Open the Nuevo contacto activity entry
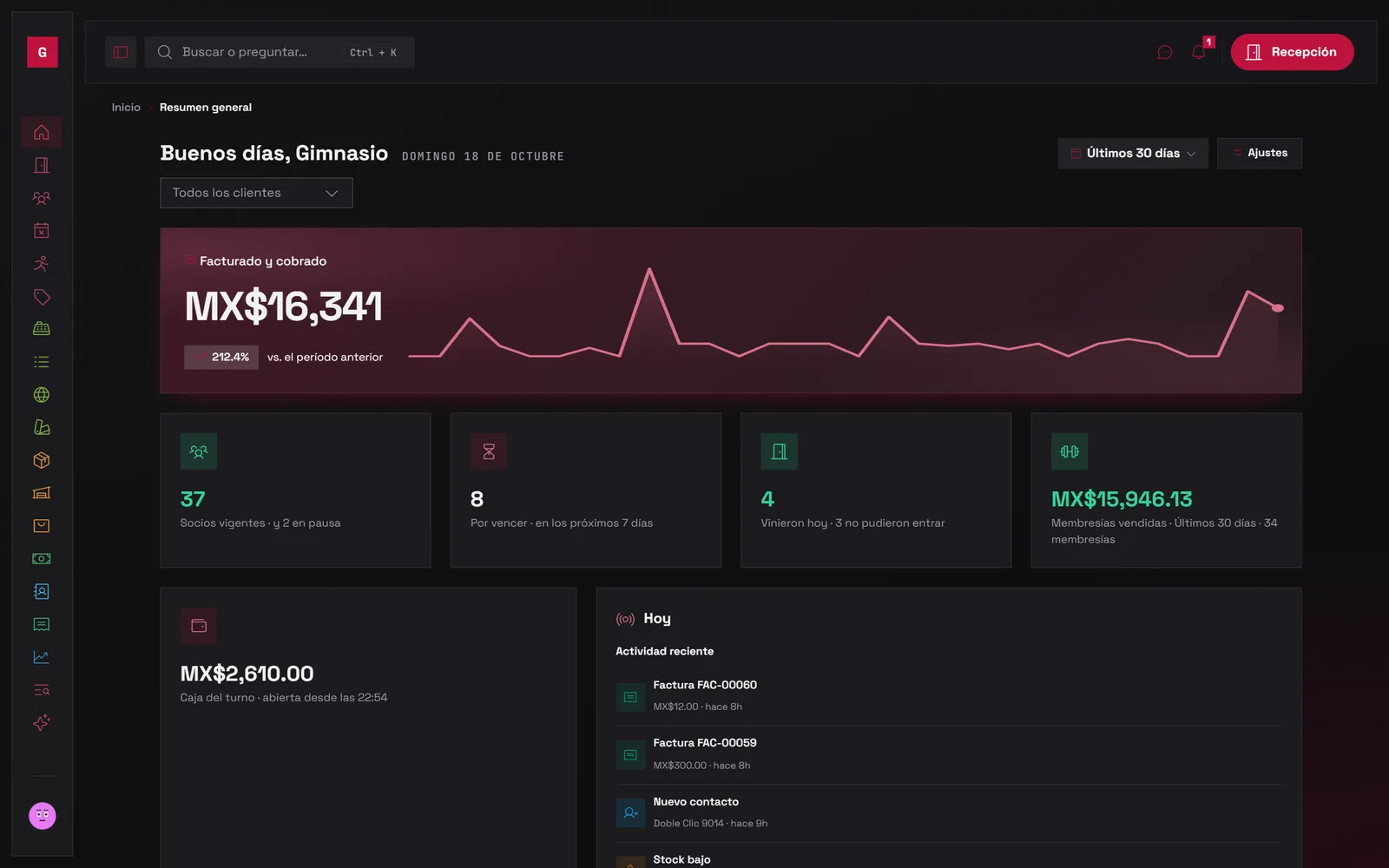Viewport: 1389px width, 868px height. [949, 813]
